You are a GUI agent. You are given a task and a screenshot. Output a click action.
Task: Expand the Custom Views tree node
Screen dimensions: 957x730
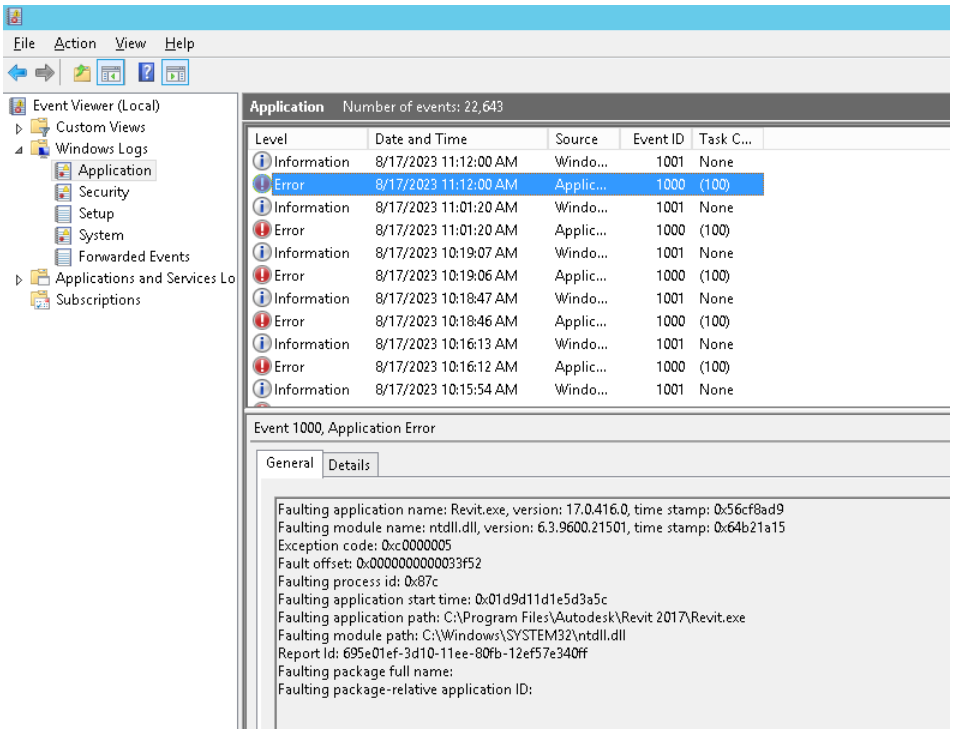[18, 128]
